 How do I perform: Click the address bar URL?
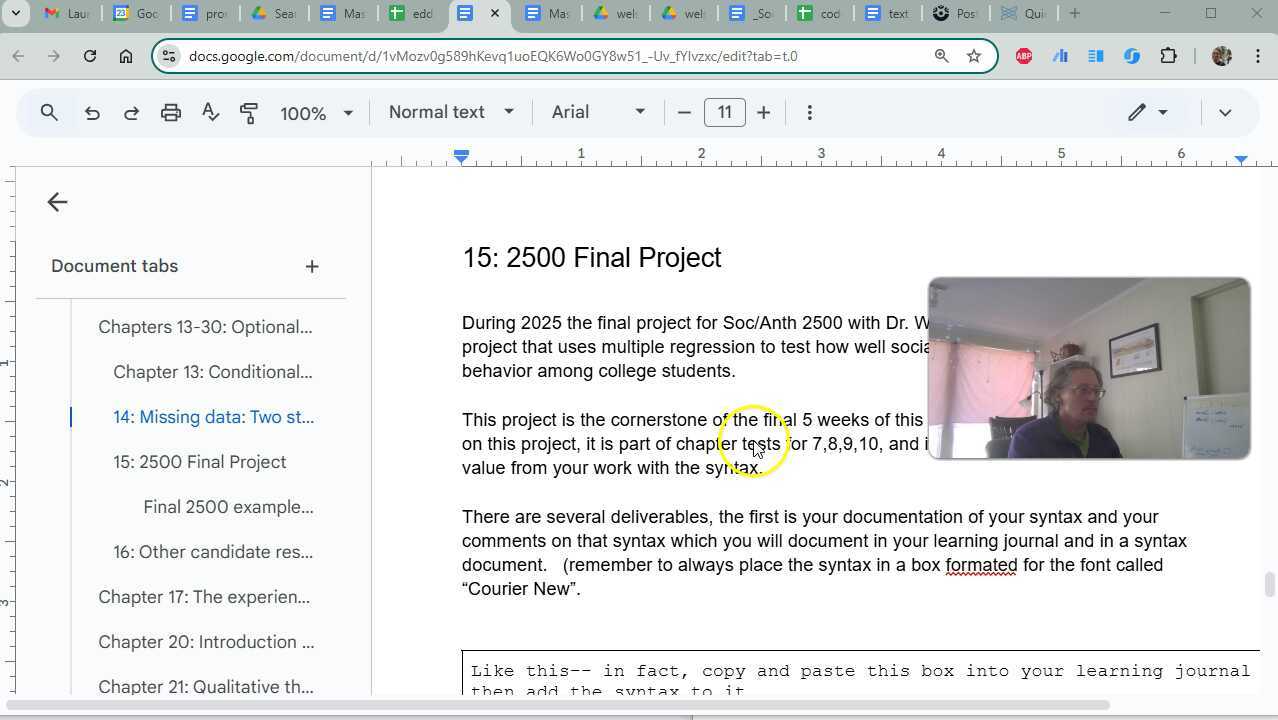click(x=493, y=56)
